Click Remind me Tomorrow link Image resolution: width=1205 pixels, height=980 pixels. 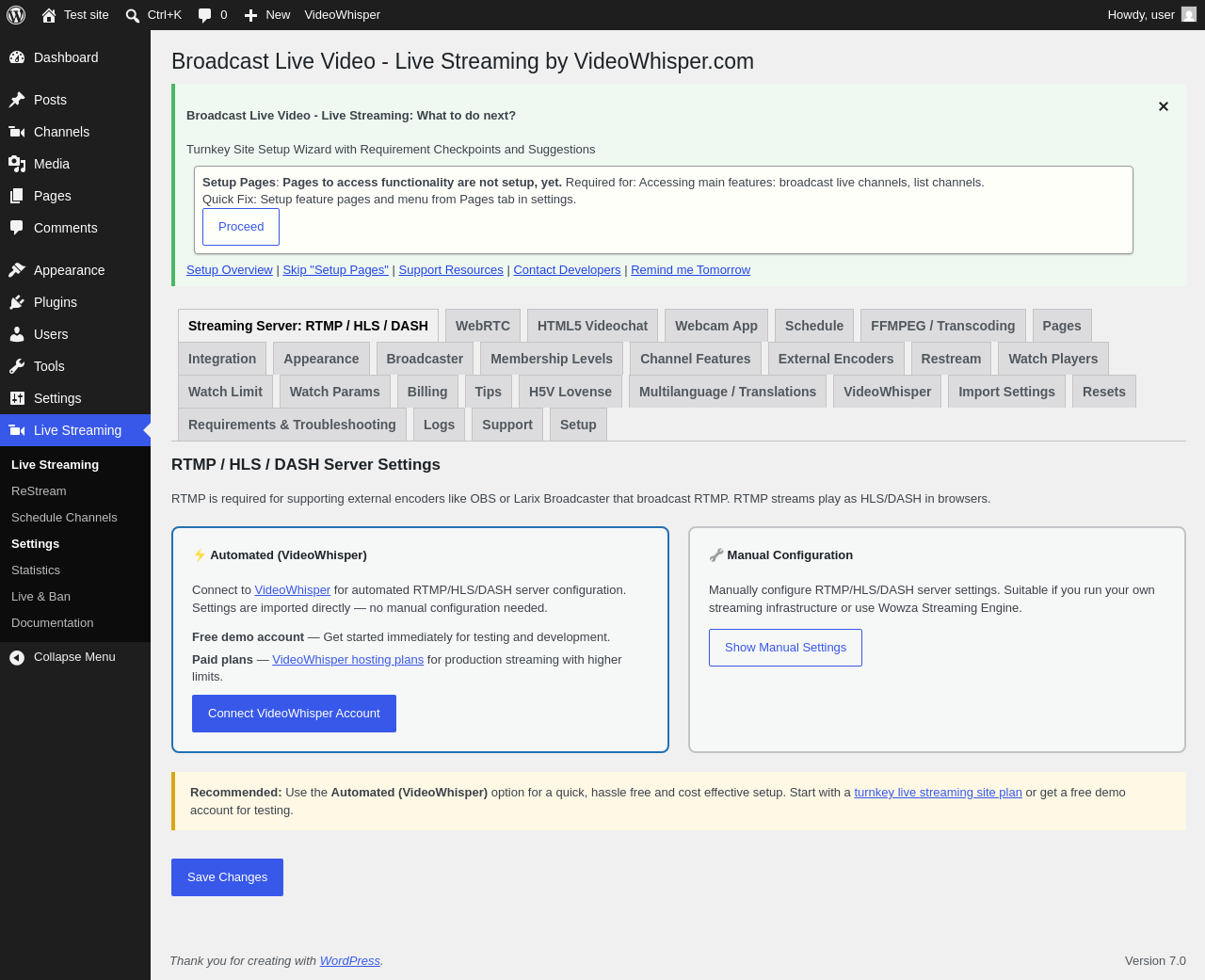(x=691, y=270)
